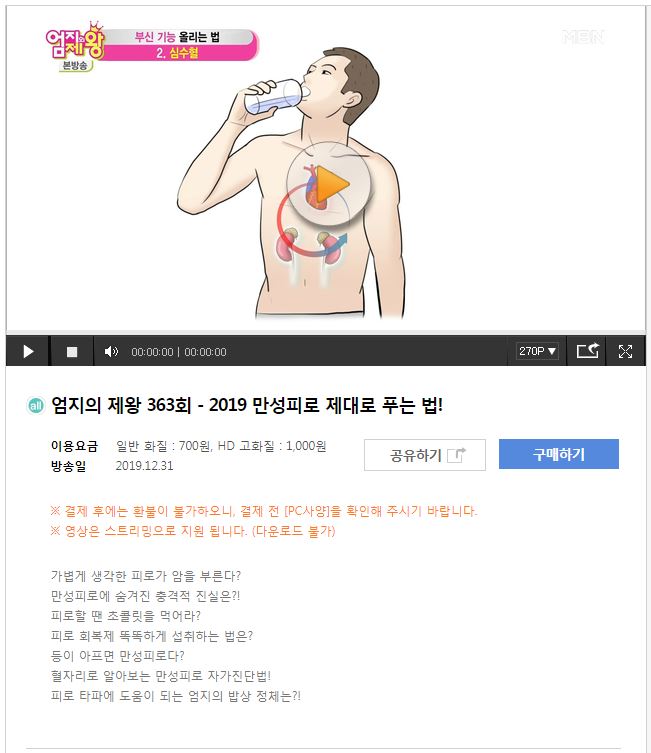651x753 pixels.
Task: Click the large orange play overlay on the video
Action: click(x=329, y=184)
